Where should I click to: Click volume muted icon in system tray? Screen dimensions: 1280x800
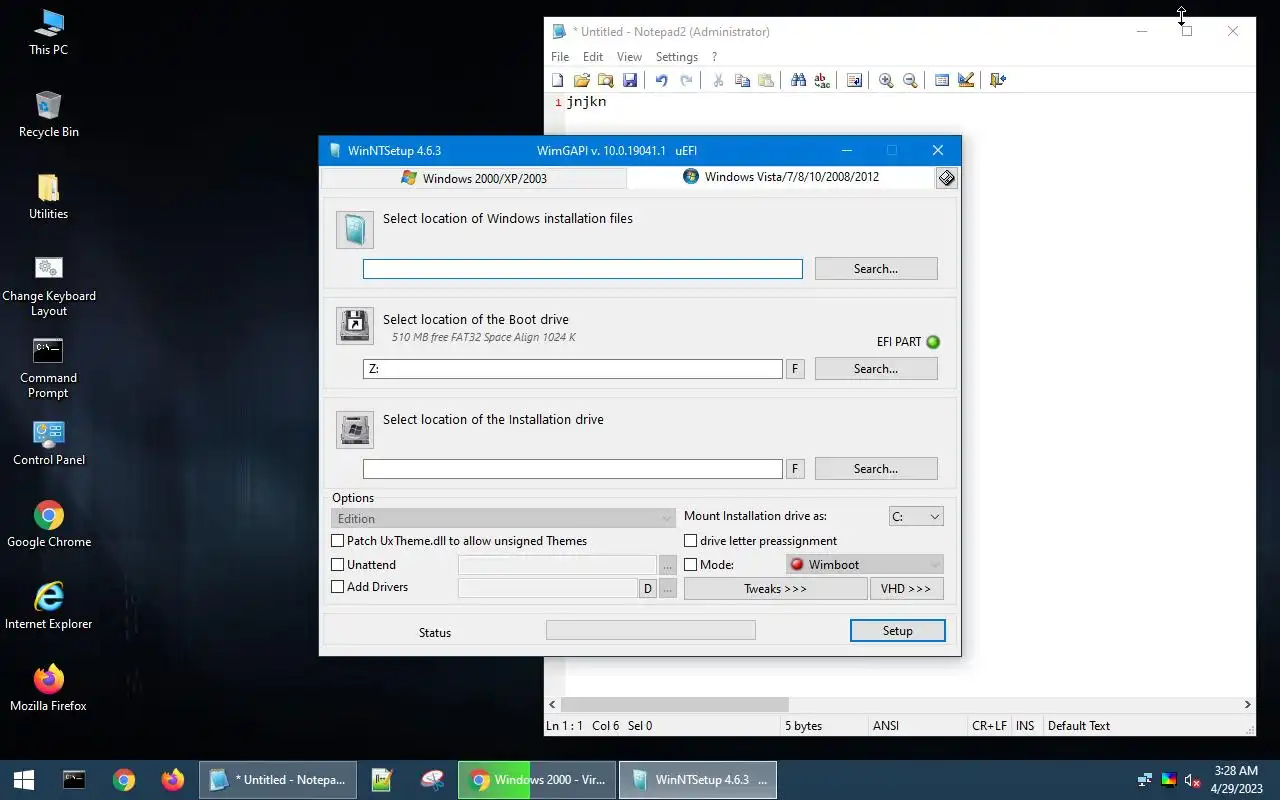[1192, 780]
